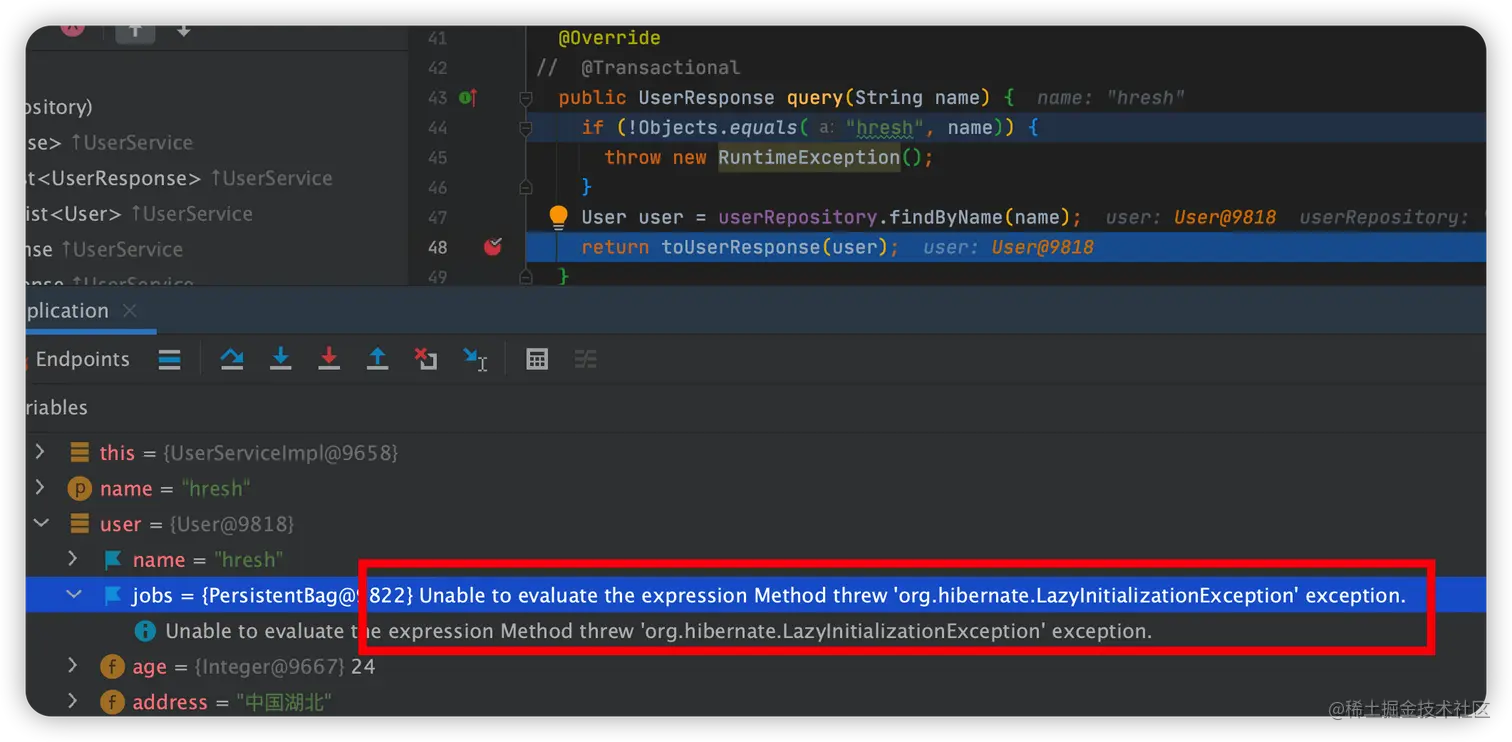Collapse the query method using the gutter fold arrow
This screenshot has height=742, width=1512.
tap(526, 98)
